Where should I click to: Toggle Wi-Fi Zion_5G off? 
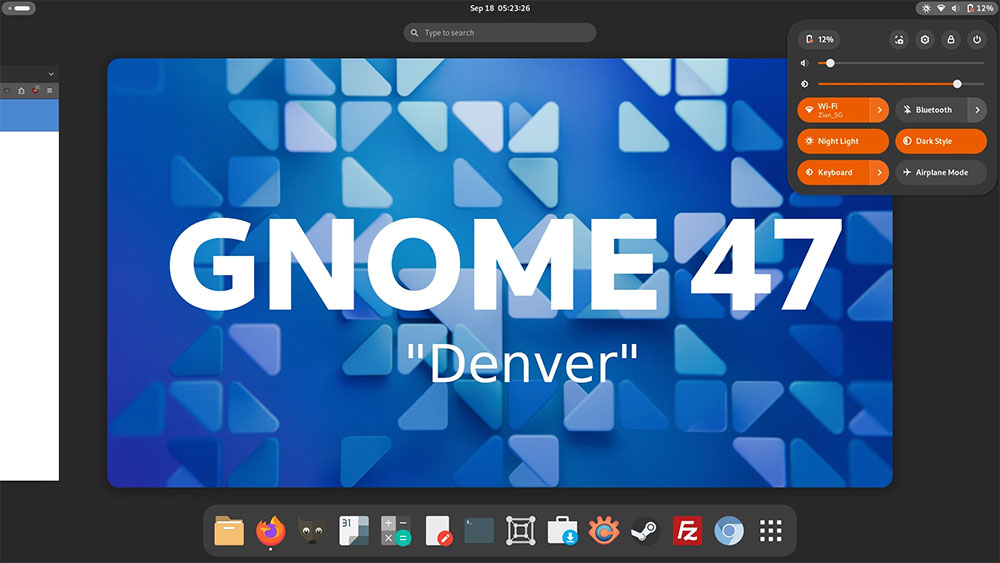click(x=833, y=110)
